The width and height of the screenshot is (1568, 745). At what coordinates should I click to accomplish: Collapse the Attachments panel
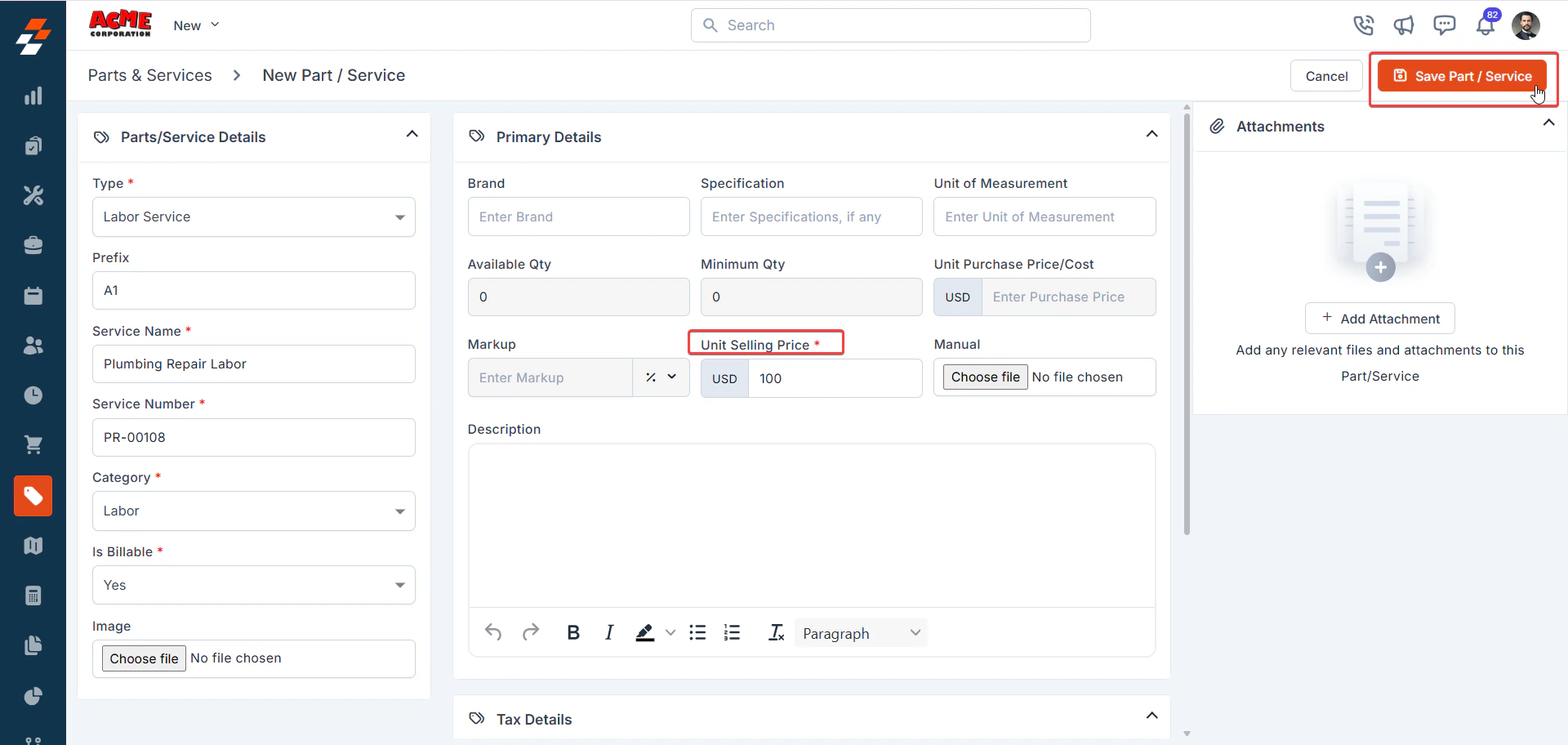(1548, 123)
